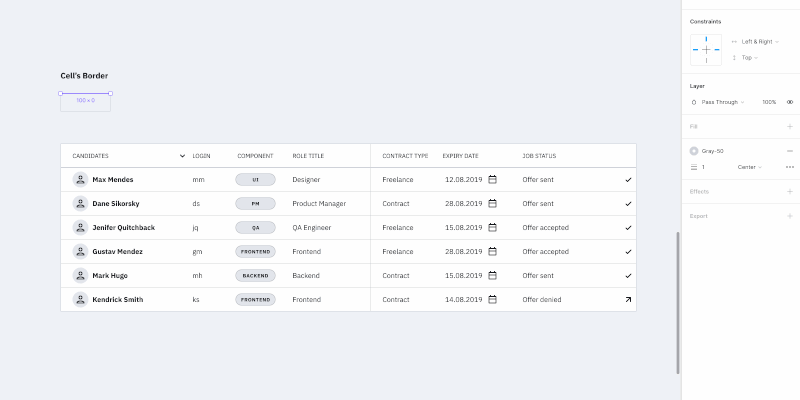Remove the Gray-50 stroke with minus icon

pos(789,151)
